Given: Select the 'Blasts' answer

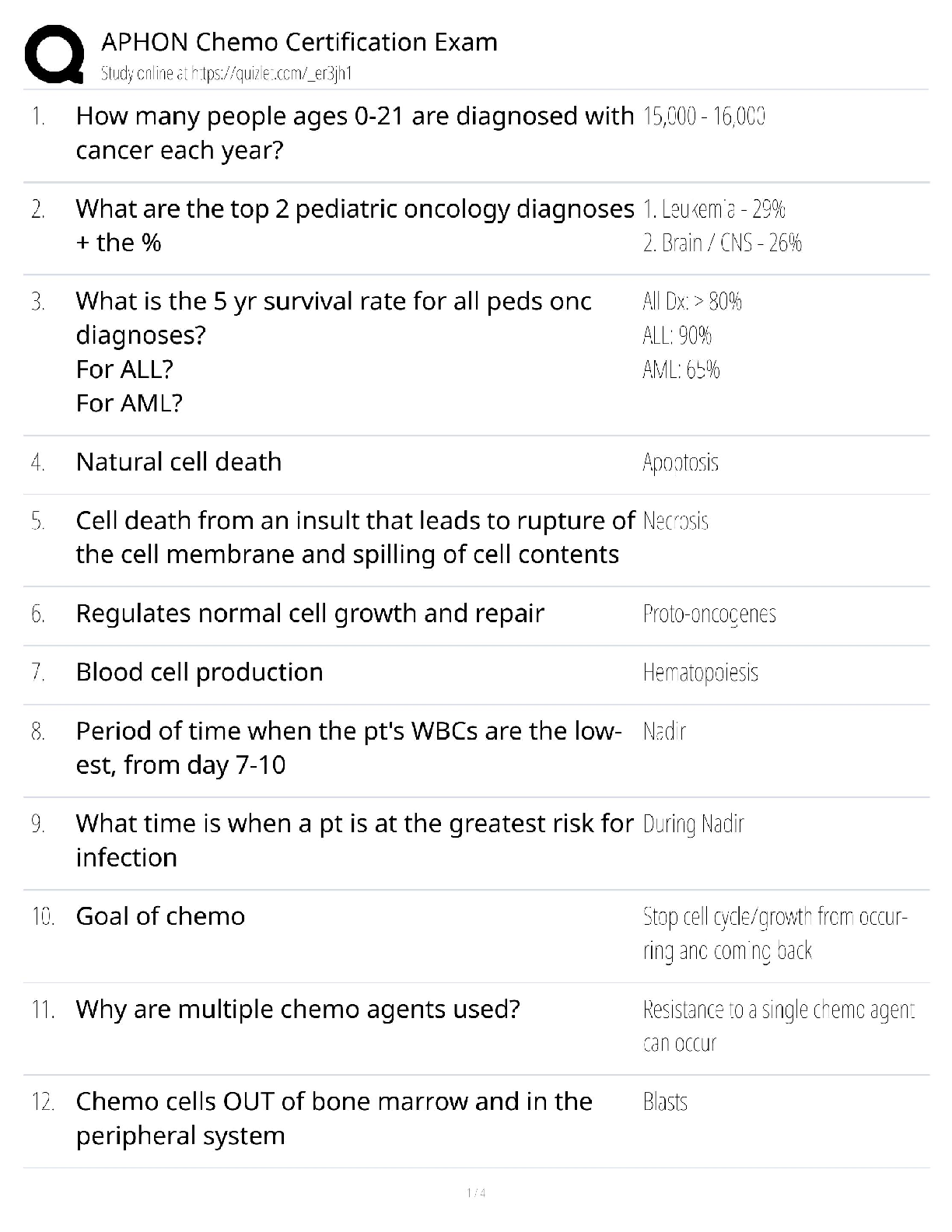Looking at the screenshot, I should (665, 1102).
